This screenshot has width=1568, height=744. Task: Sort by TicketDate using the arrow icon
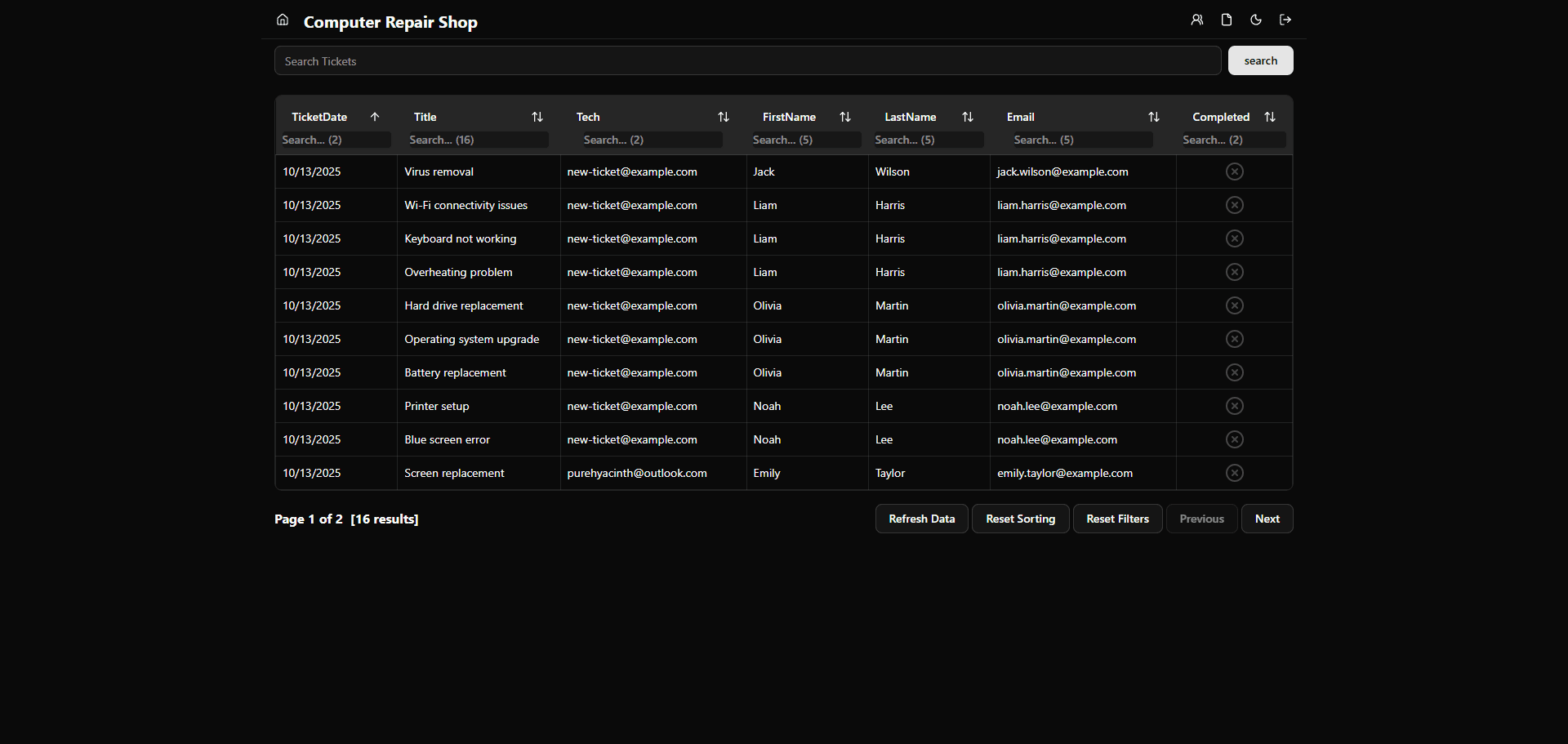click(375, 117)
